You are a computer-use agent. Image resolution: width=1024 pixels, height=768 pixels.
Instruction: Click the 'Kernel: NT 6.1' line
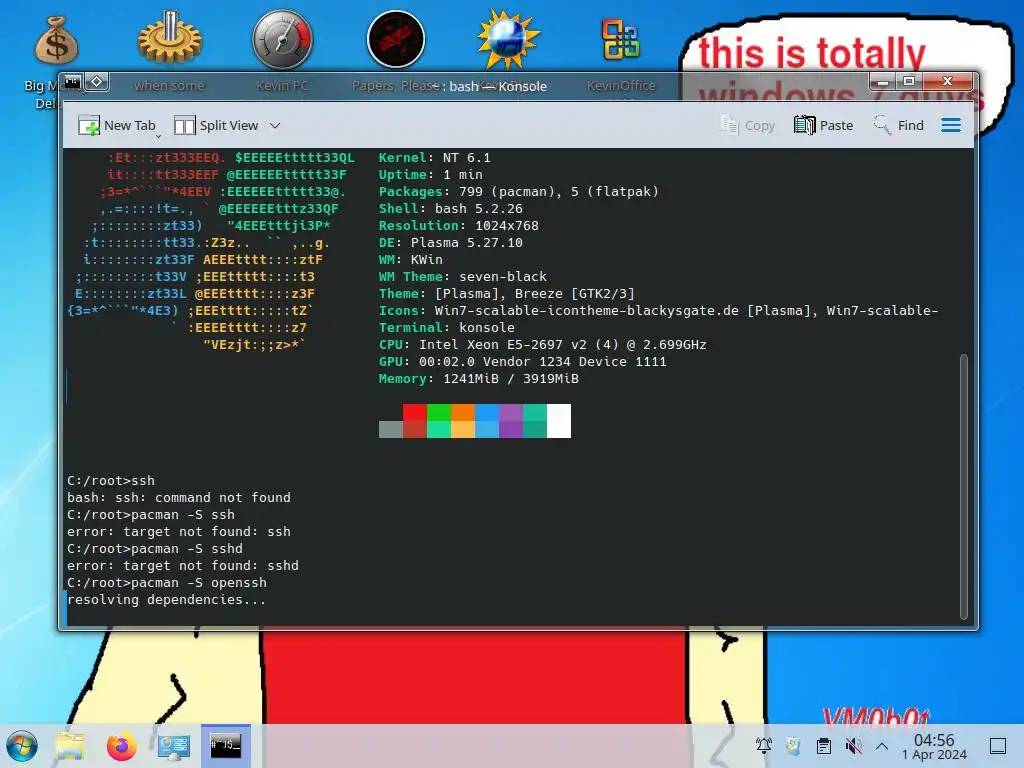click(434, 157)
